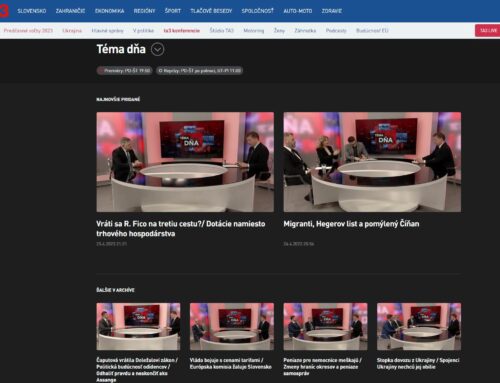The width and height of the screenshot is (500, 383).
Task: Open the ta3 logo home link
Action: 4,11
